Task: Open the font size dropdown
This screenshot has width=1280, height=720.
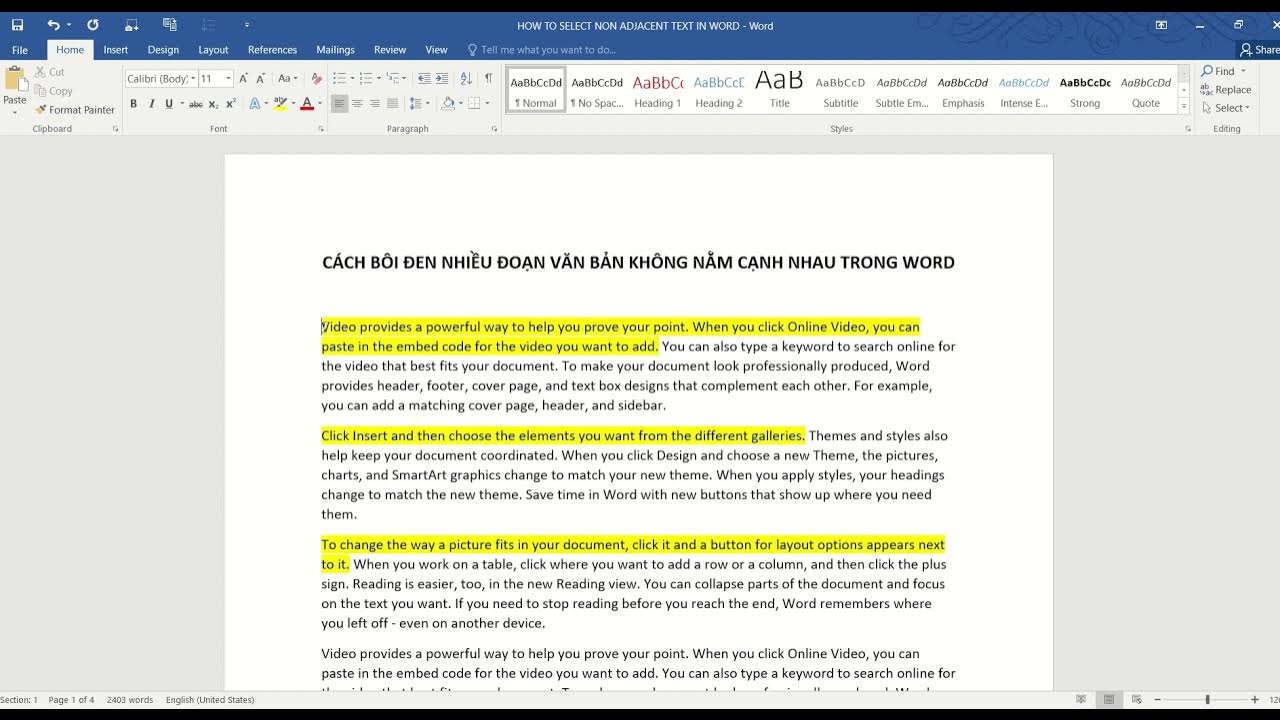Action: click(x=228, y=78)
